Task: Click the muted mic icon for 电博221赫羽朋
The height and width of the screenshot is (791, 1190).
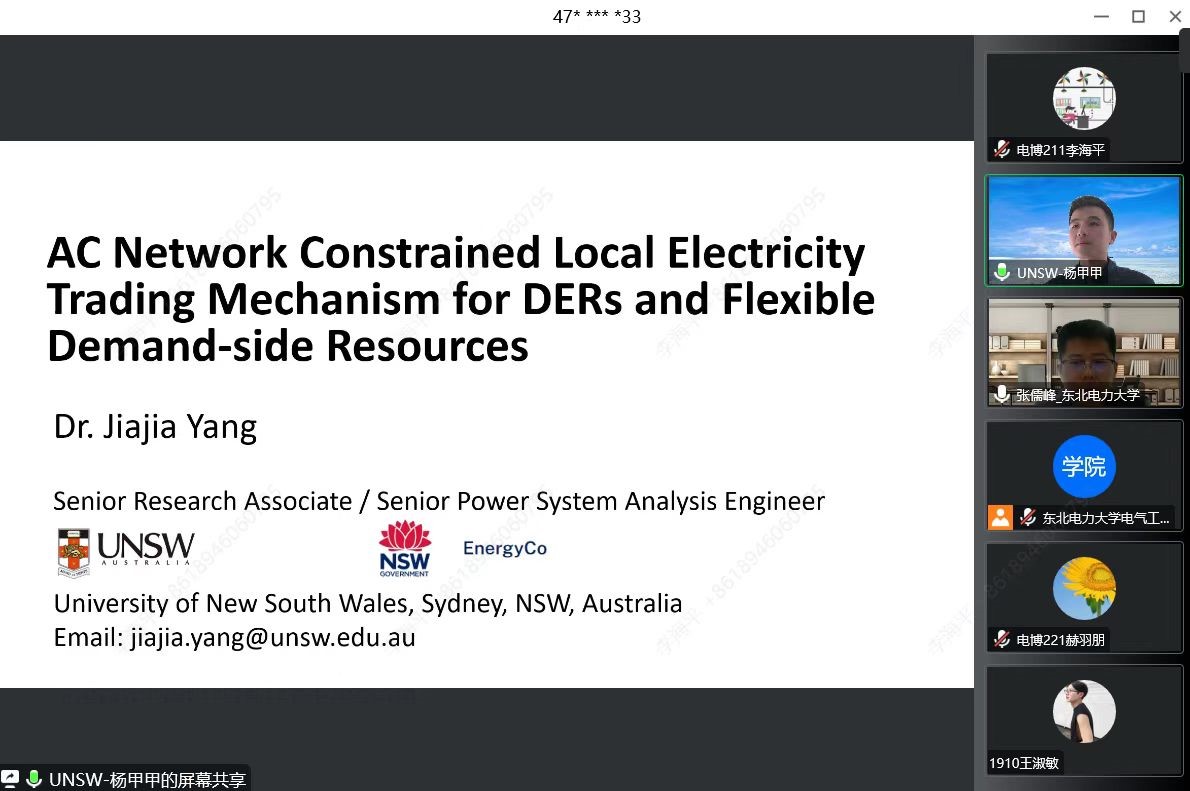Action: (x=1002, y=639)
